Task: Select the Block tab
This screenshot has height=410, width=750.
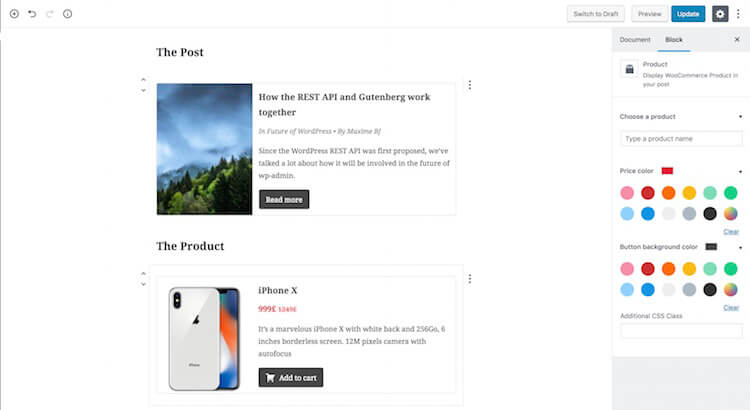Action: tap(673, 40)
